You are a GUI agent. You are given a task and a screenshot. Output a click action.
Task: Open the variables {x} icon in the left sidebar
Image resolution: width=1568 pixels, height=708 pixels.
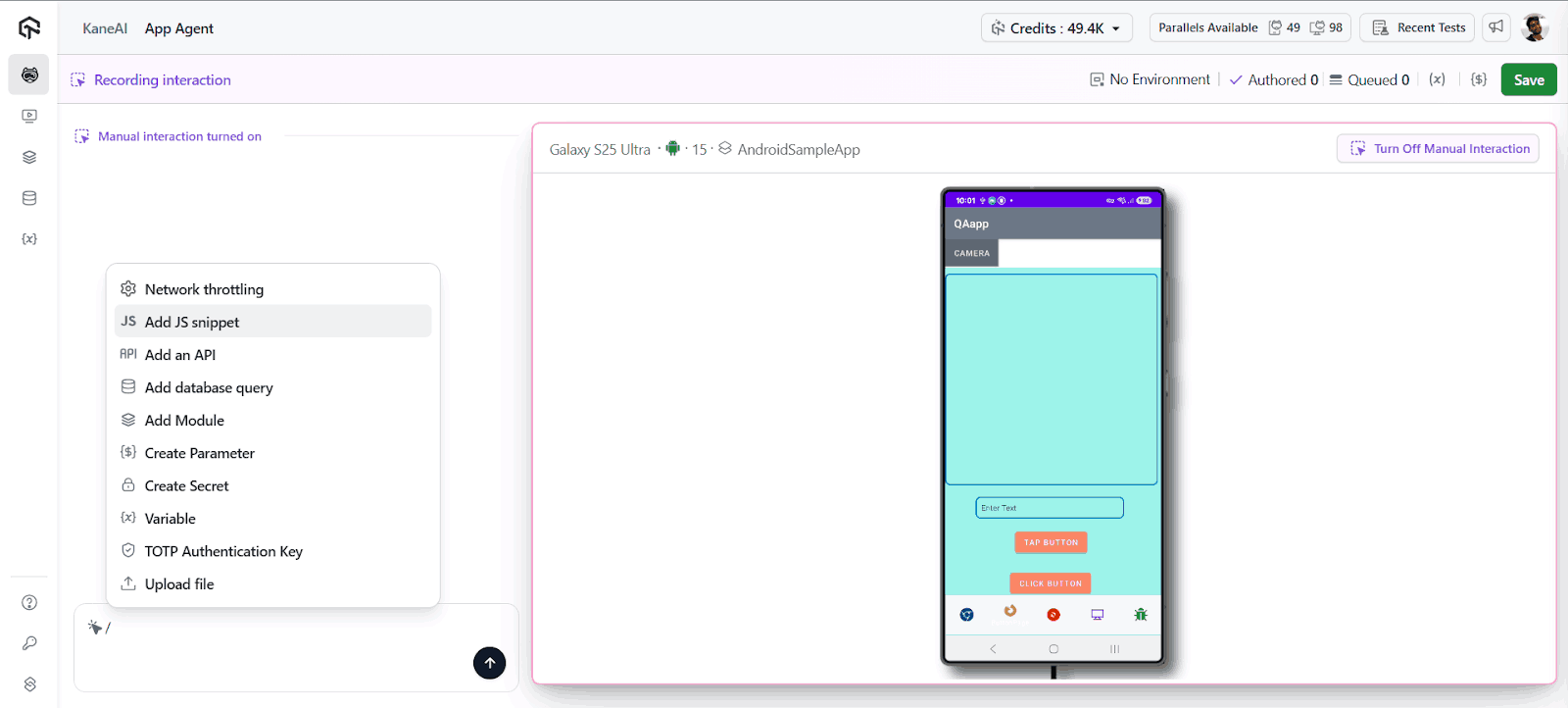(x=29, y=239)
